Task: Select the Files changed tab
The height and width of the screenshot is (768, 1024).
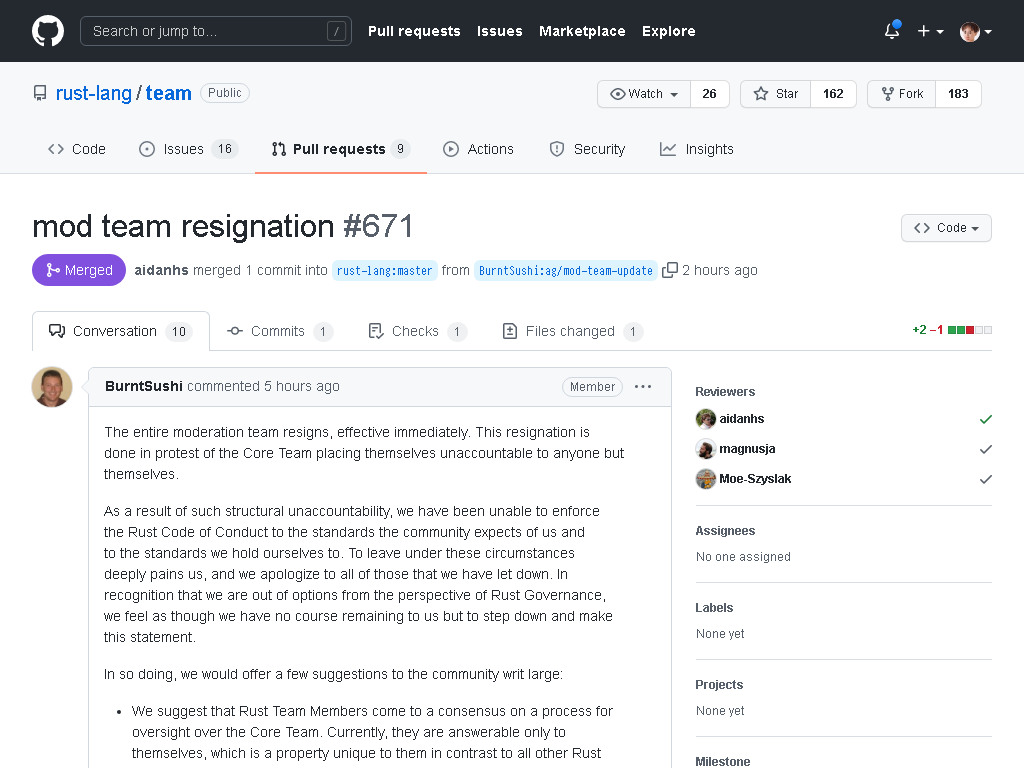Action: (573, 331)
